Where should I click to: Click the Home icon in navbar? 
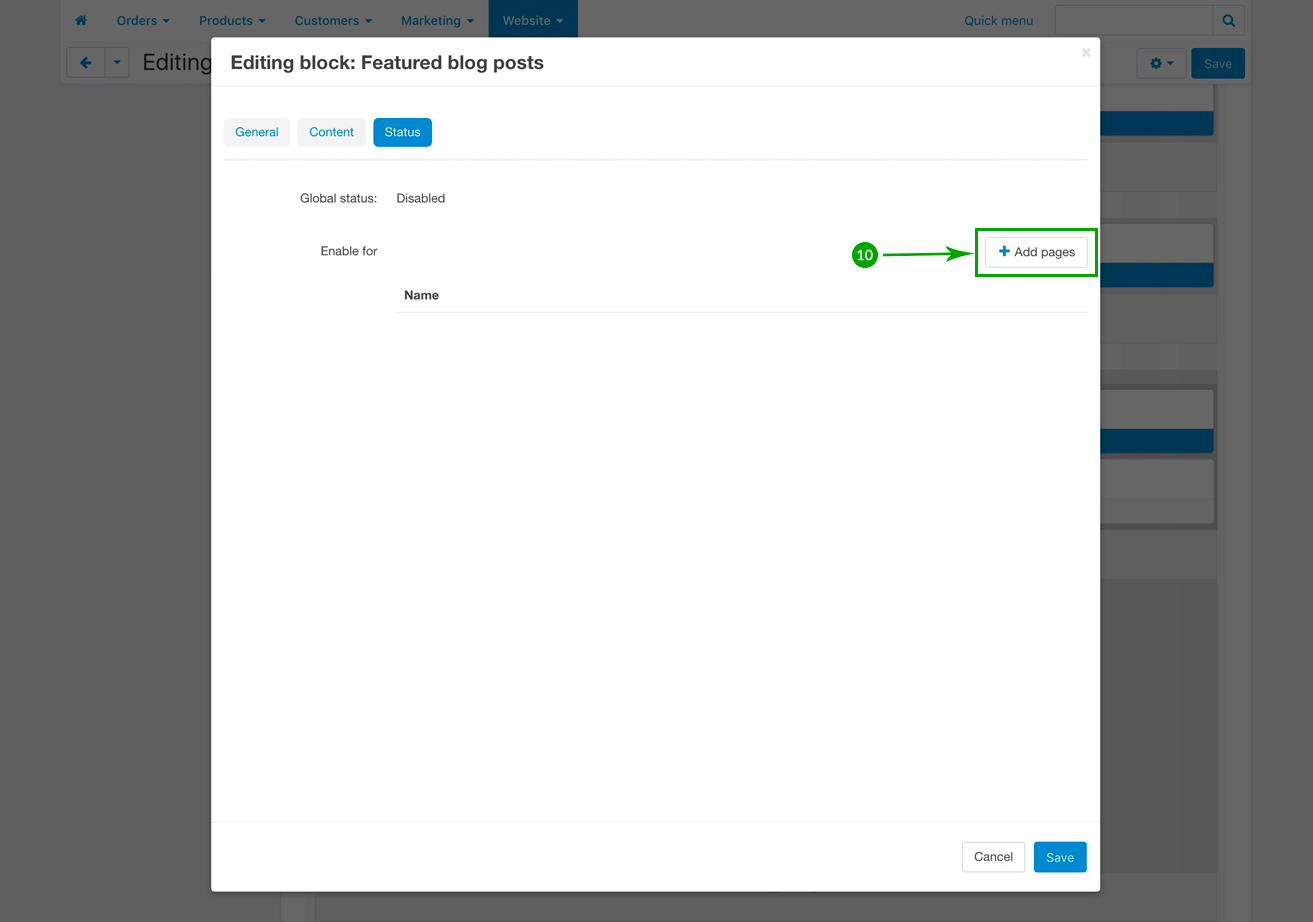point(81,20)
